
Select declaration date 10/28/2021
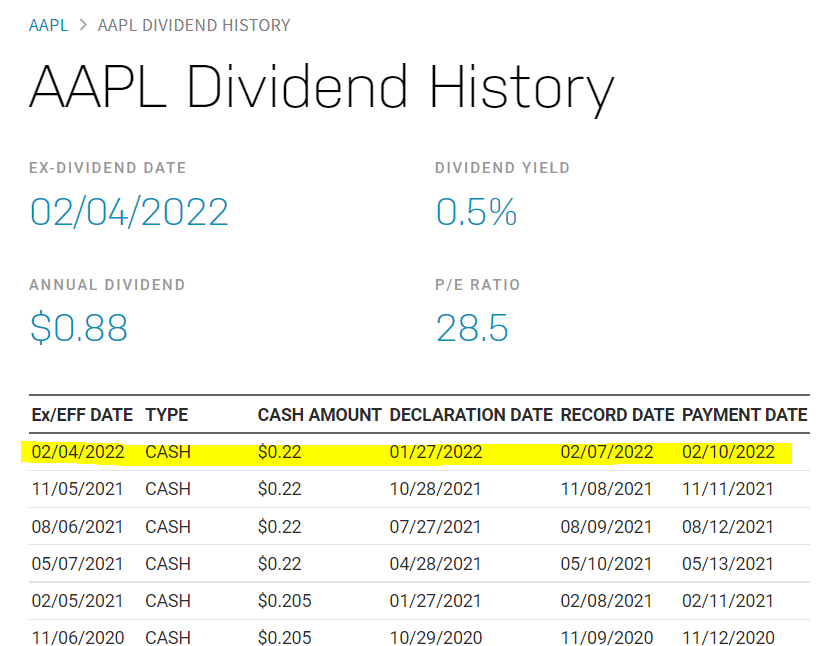[435, 489]
